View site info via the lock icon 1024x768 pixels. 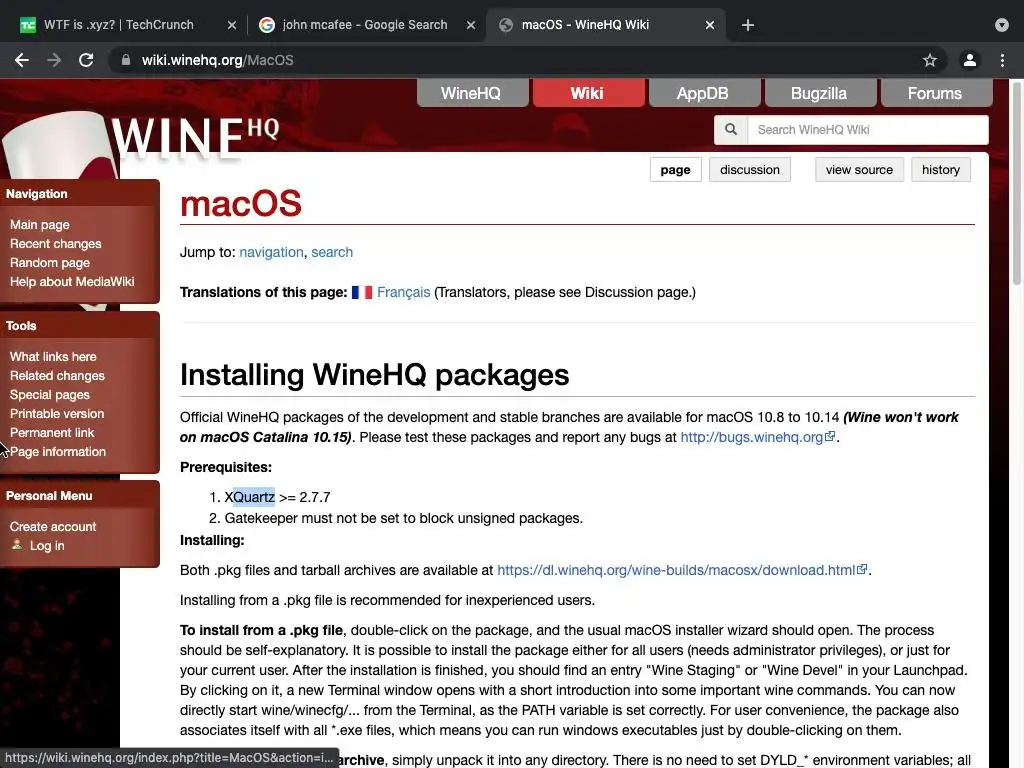point(126,60)
